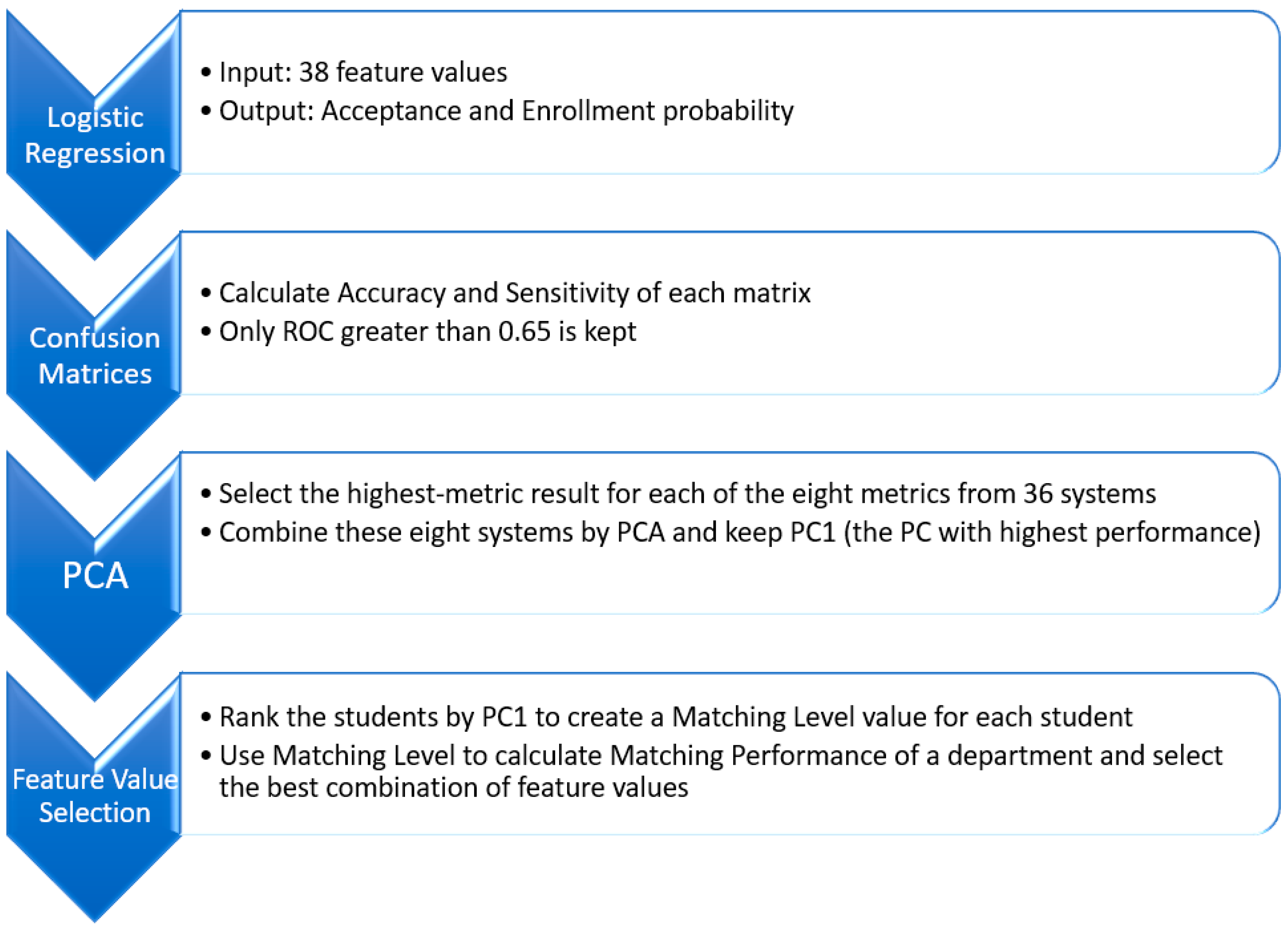The width and height of the screenshot is (1288, 929).
Task: Click the Logistic Regression chevron arrow
Action: point(94,135)
